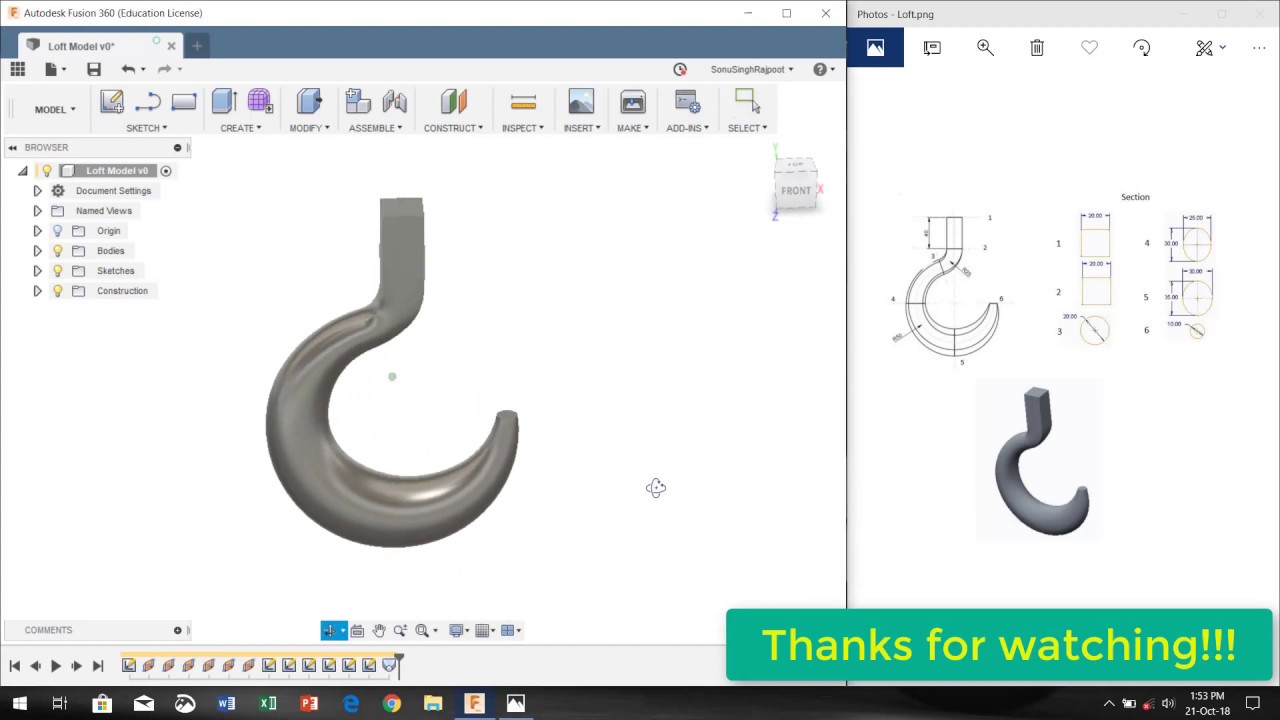The image size is (1280, 720).
Task: Open the data panel grid icon
Action: click(17, 69)
